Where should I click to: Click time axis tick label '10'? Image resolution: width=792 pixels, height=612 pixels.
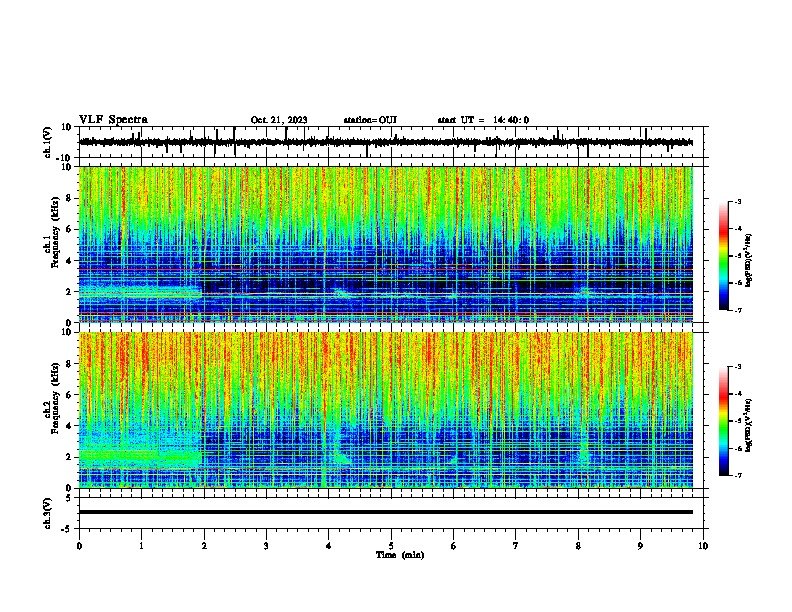coord(703,546)
